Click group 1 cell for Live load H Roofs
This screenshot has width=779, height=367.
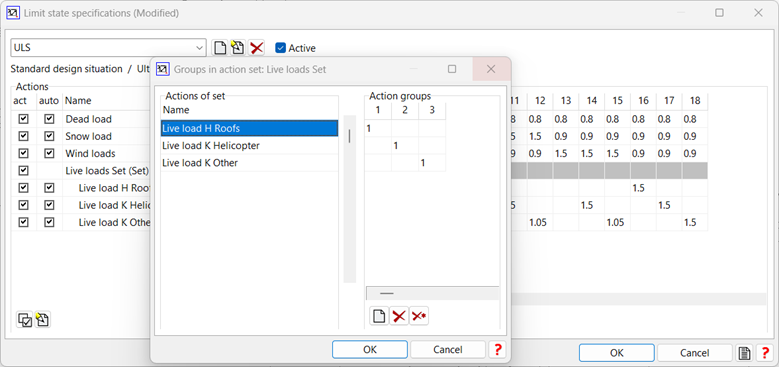click(x=378, y=129)
